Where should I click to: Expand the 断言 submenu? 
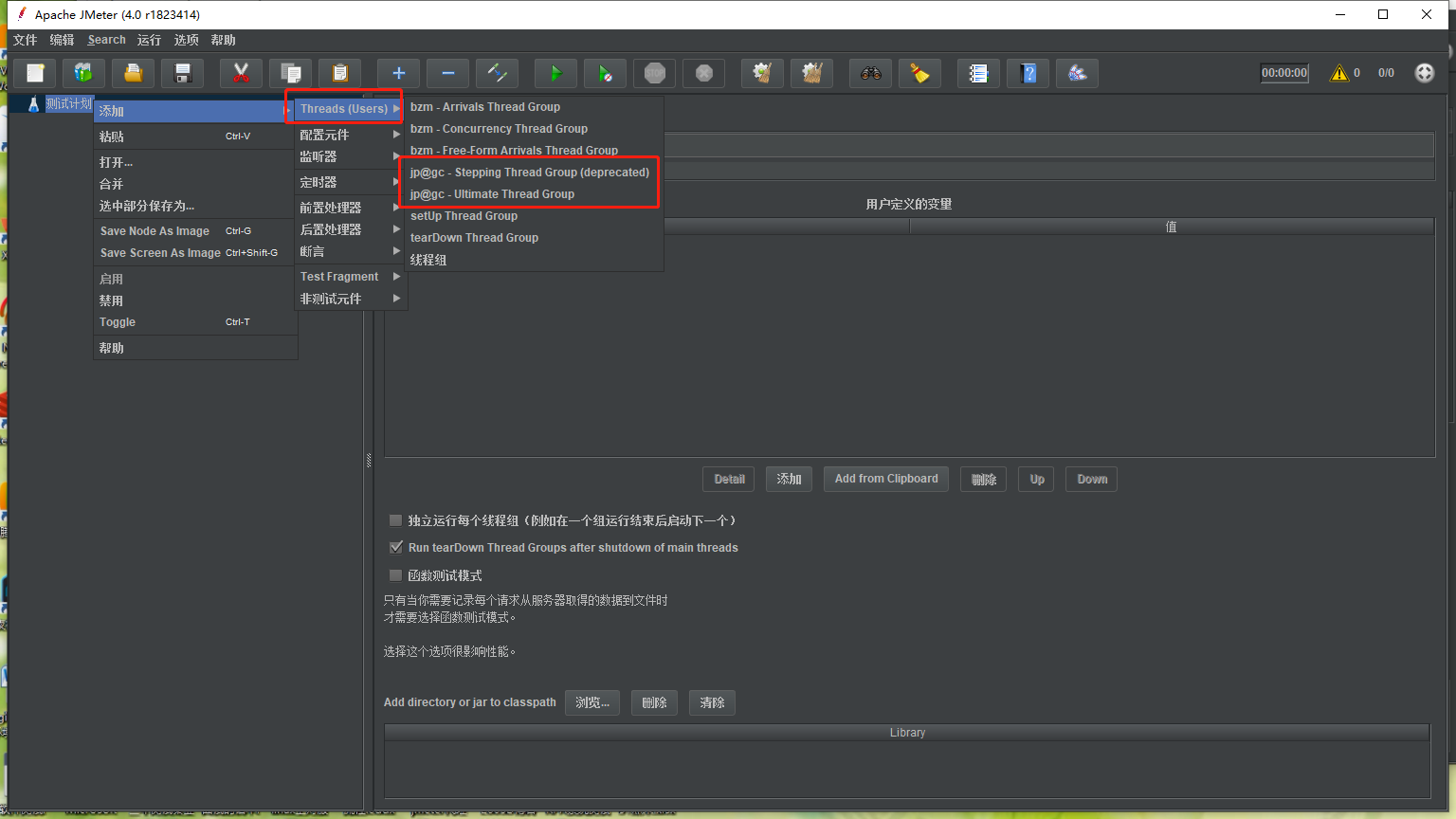click(350, 251)
